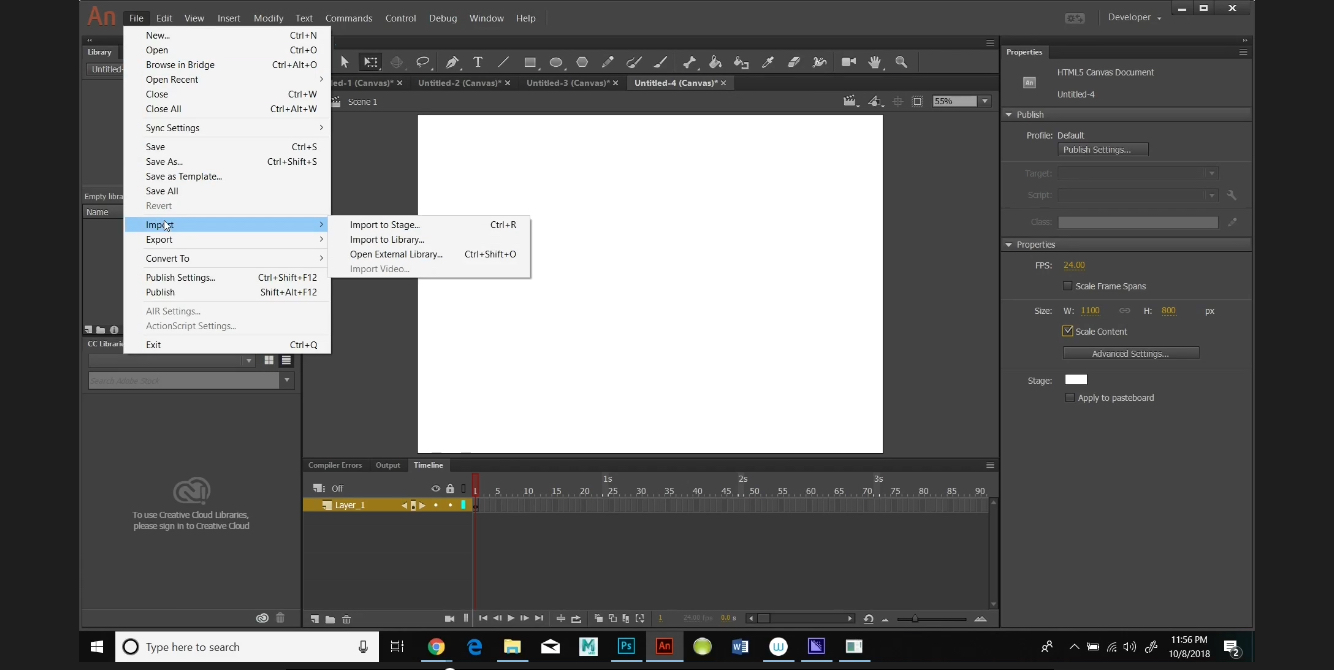Enable the Scale Frame Spans checkbox
This screenshot has height=670, width=1334.
tap(1067, 285)
